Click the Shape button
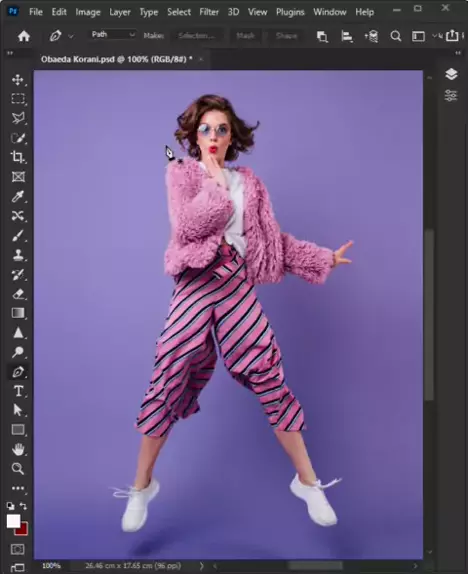 pos(286,36)
